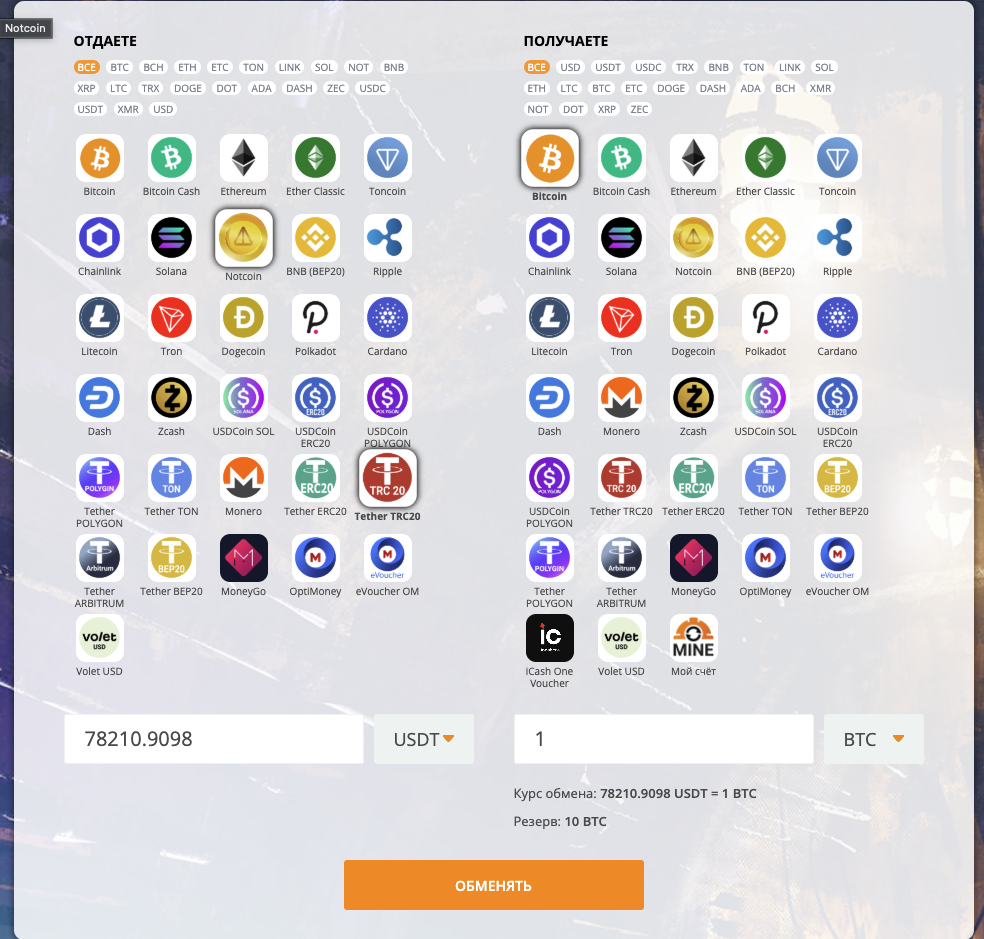984x939 pixels.
Task: Focus the give amount field 78210.9098
Action: coord(214,739)
